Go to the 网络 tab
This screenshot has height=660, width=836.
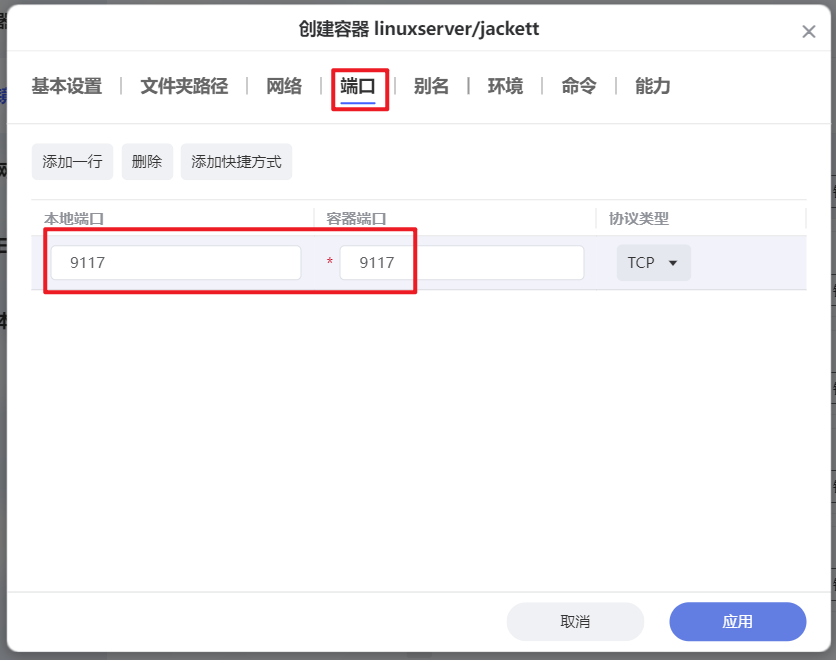tap(284, 86)
